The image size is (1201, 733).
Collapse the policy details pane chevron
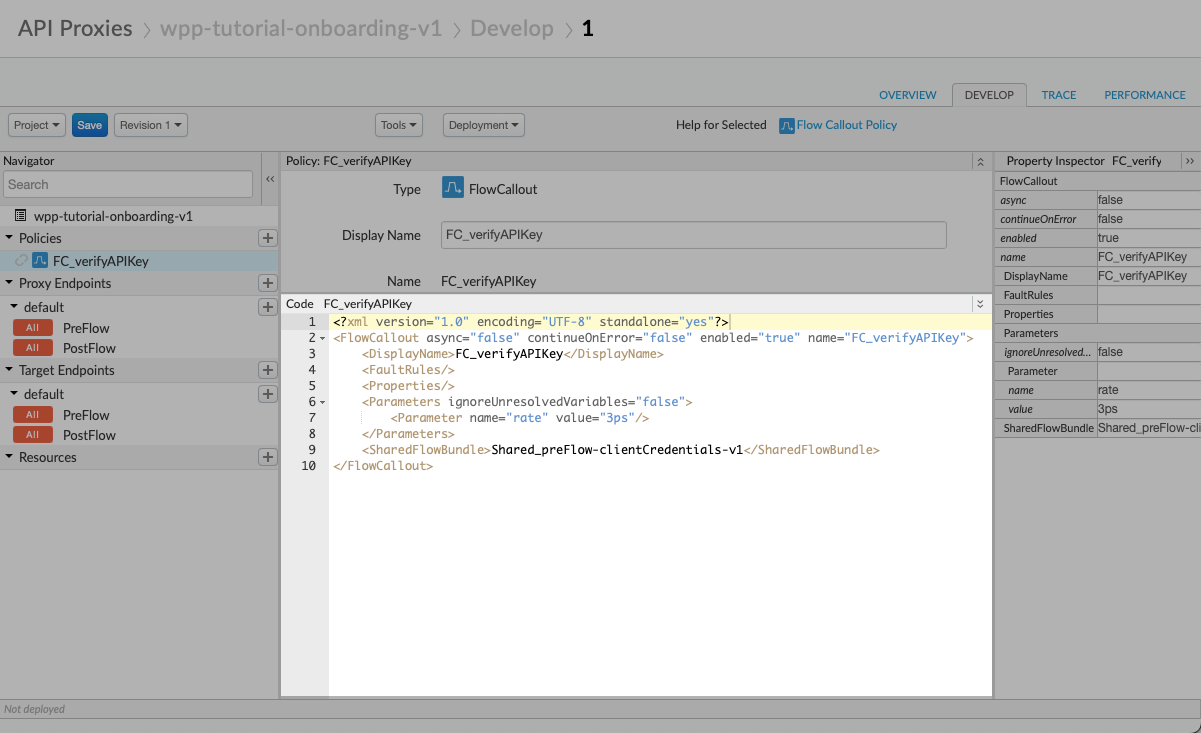[980, 161]
